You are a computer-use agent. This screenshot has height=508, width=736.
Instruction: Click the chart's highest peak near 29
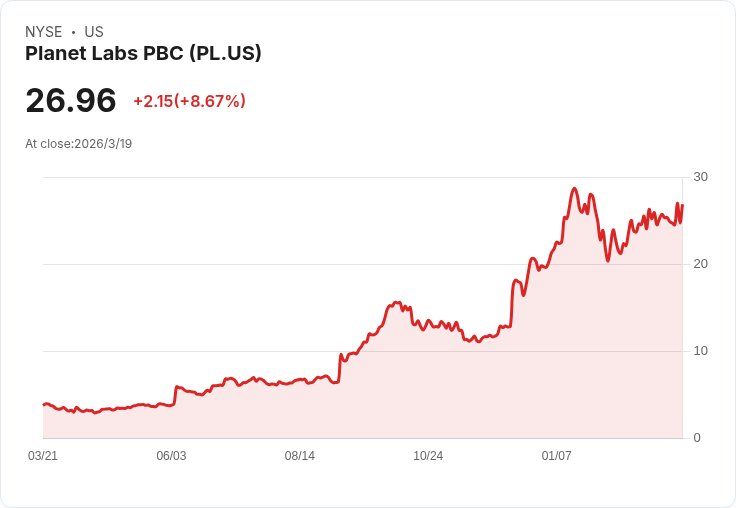point(575,189)
